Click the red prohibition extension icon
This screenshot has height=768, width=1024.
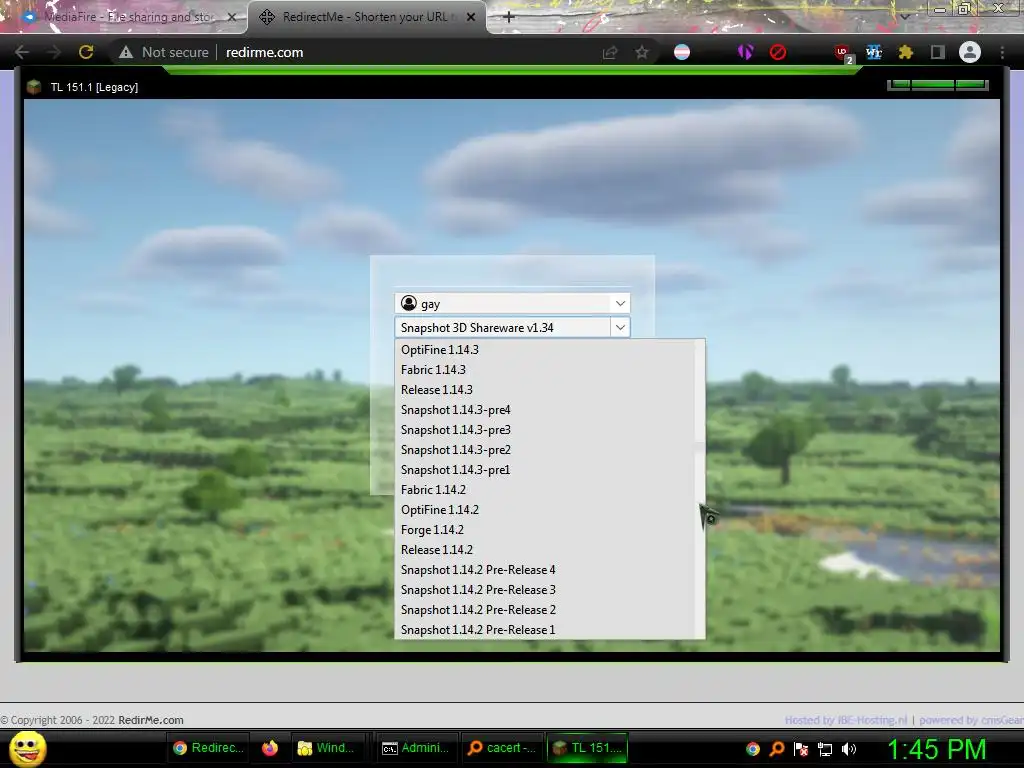[778, 52]
